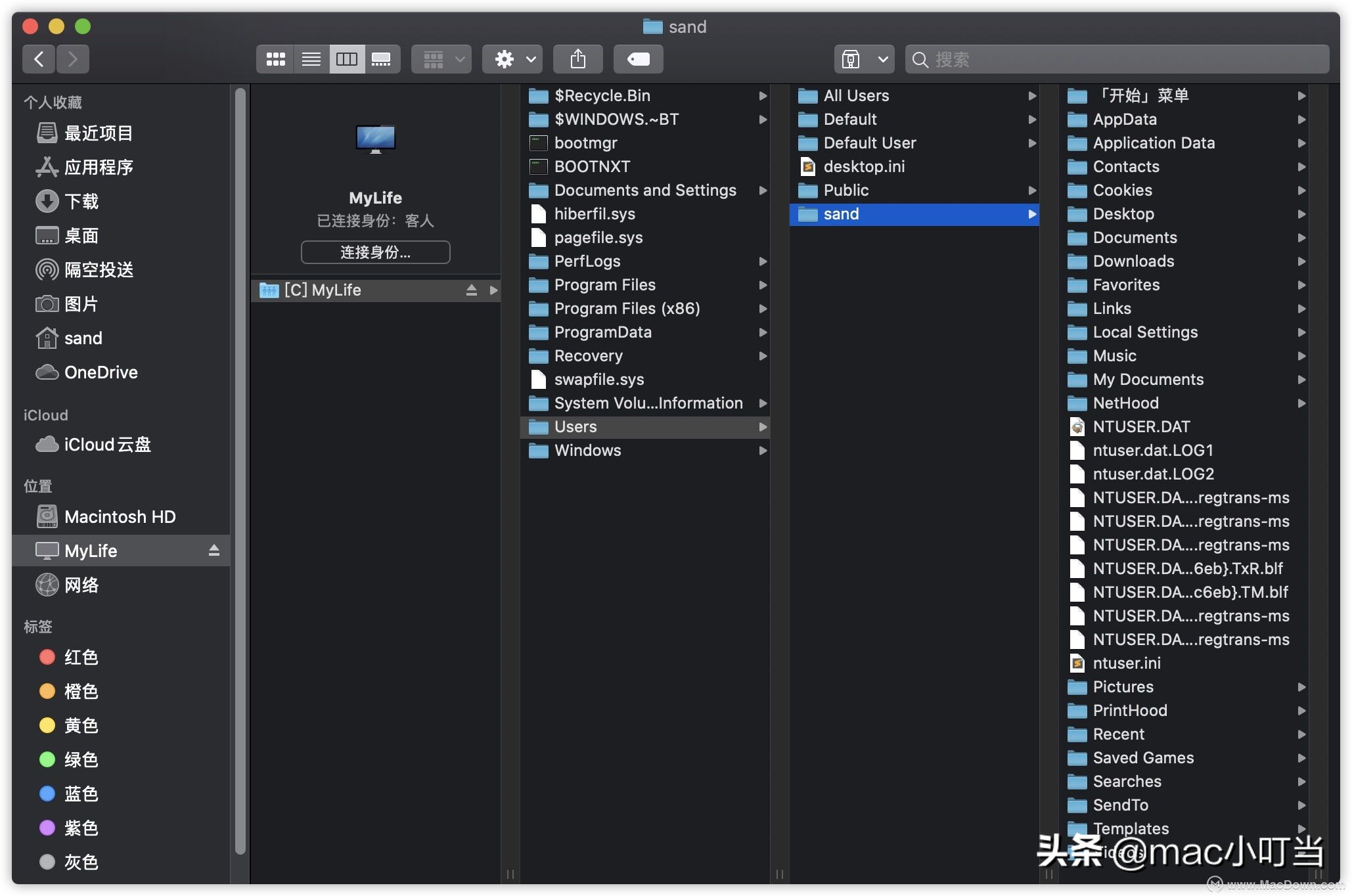Click the MyLife computer thumbnail

(375, 139)
